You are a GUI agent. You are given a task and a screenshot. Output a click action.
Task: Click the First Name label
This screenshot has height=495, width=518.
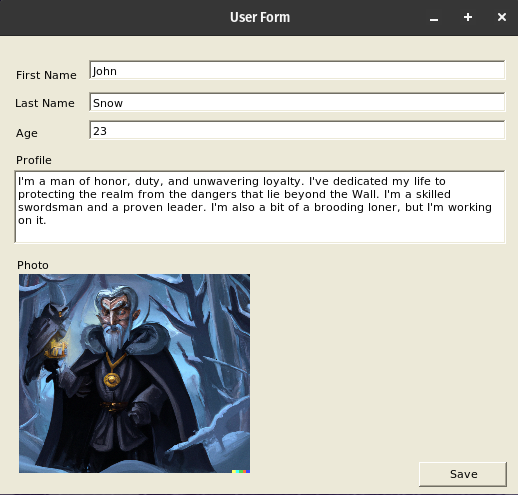46,75
